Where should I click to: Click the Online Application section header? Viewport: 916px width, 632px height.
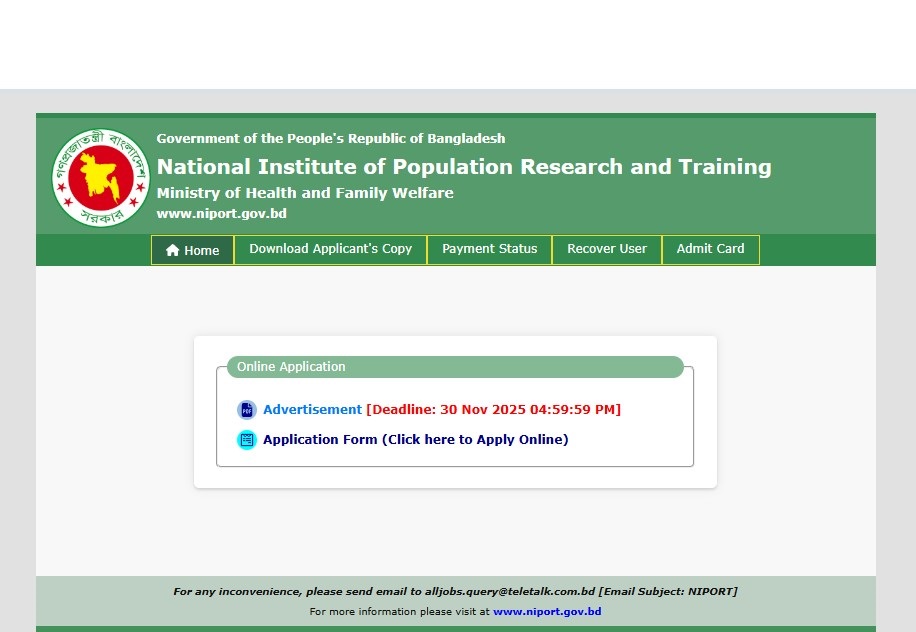coord(291,367)
